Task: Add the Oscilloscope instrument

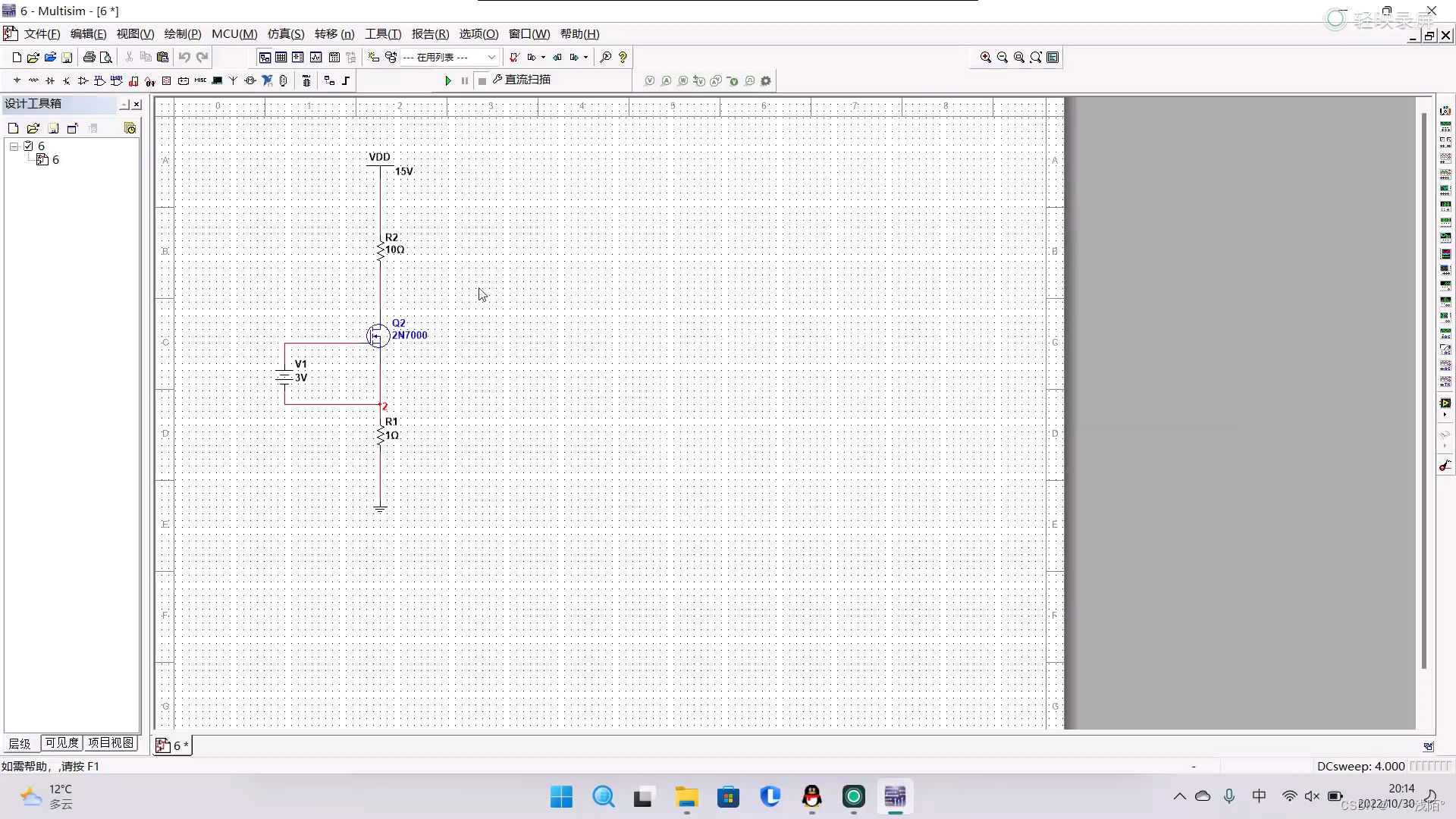Action: (1445, 158)
